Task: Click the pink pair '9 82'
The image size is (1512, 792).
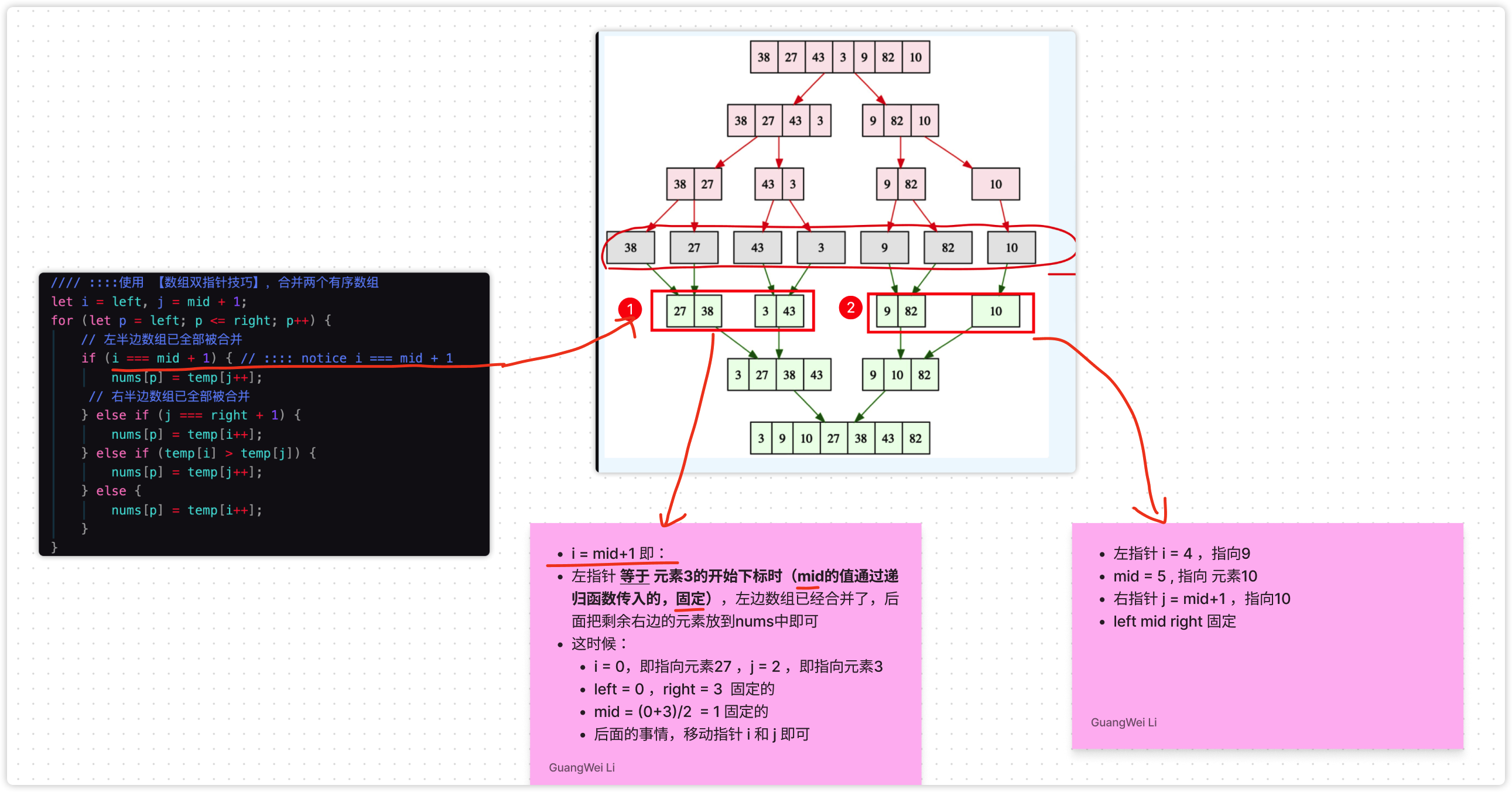Action: pos(901,184)
